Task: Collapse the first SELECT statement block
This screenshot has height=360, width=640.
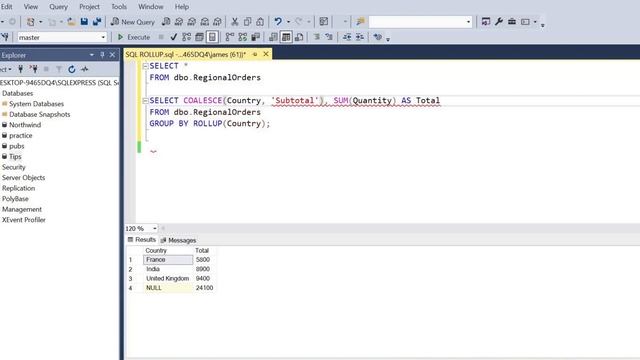Action: click(145, 66)
